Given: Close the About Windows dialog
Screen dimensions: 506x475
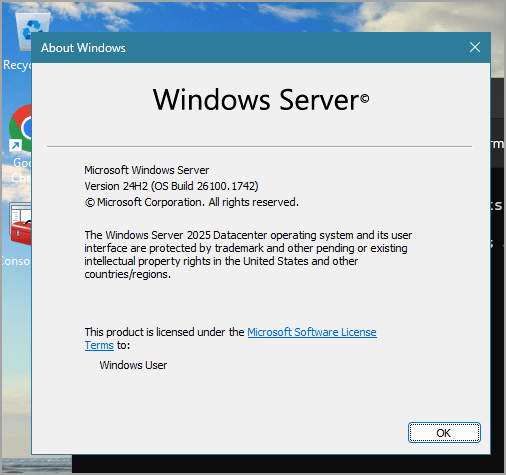Looking at the screenshot, I should [475, 47].
